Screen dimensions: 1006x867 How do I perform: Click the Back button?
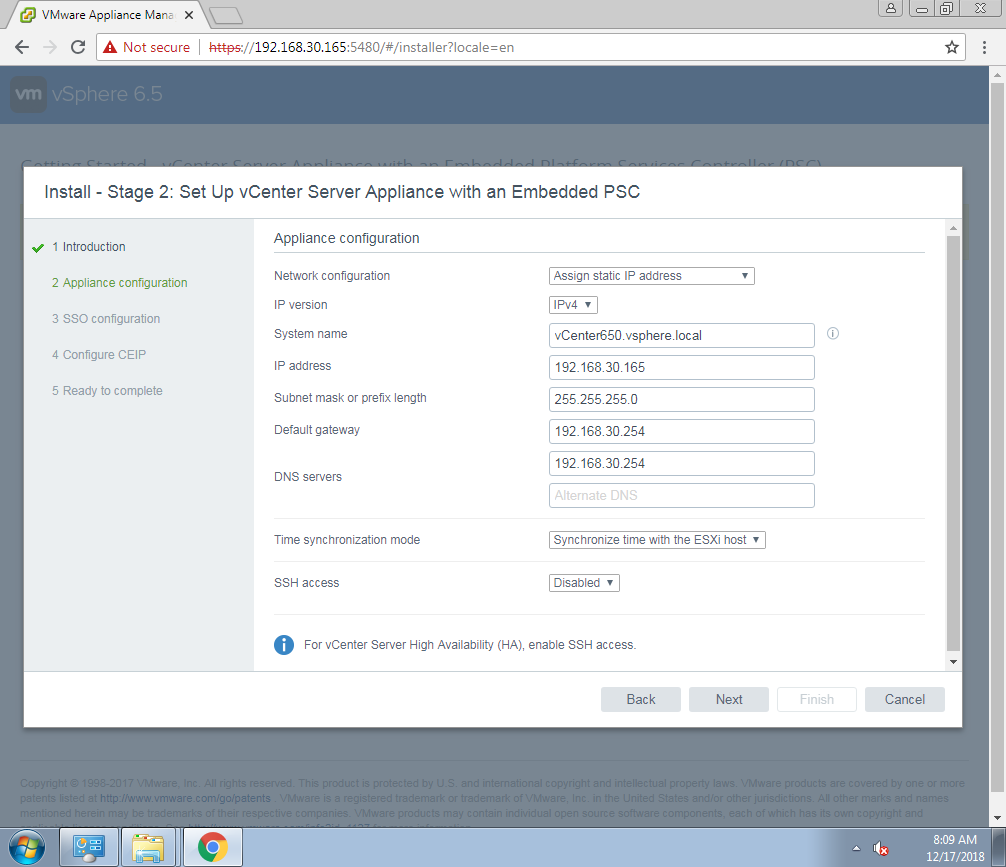pyautogui.click(x=640, y=700)
